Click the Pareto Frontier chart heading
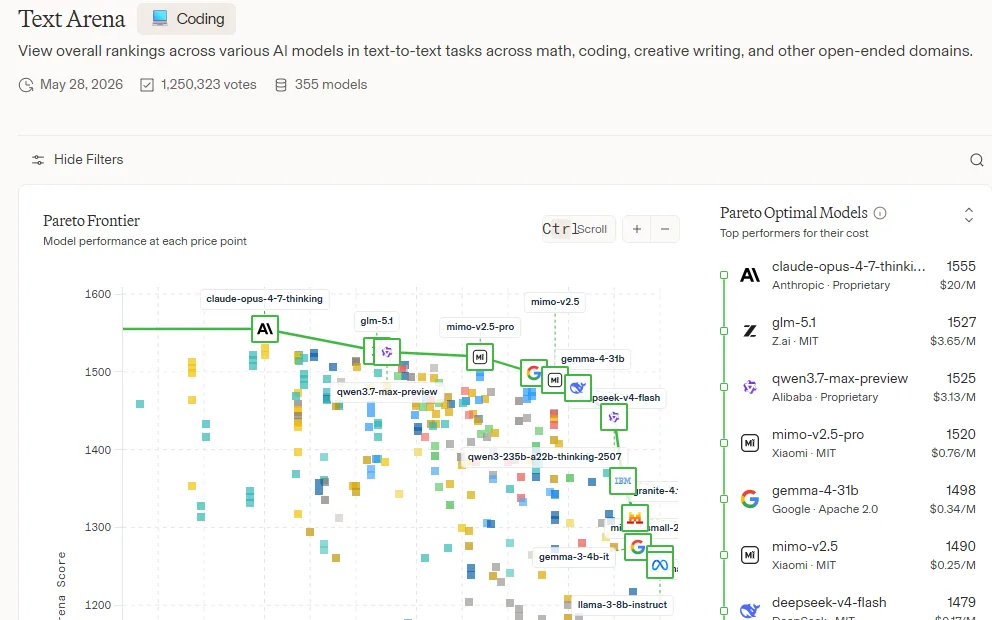 click(x=91, y=221)
